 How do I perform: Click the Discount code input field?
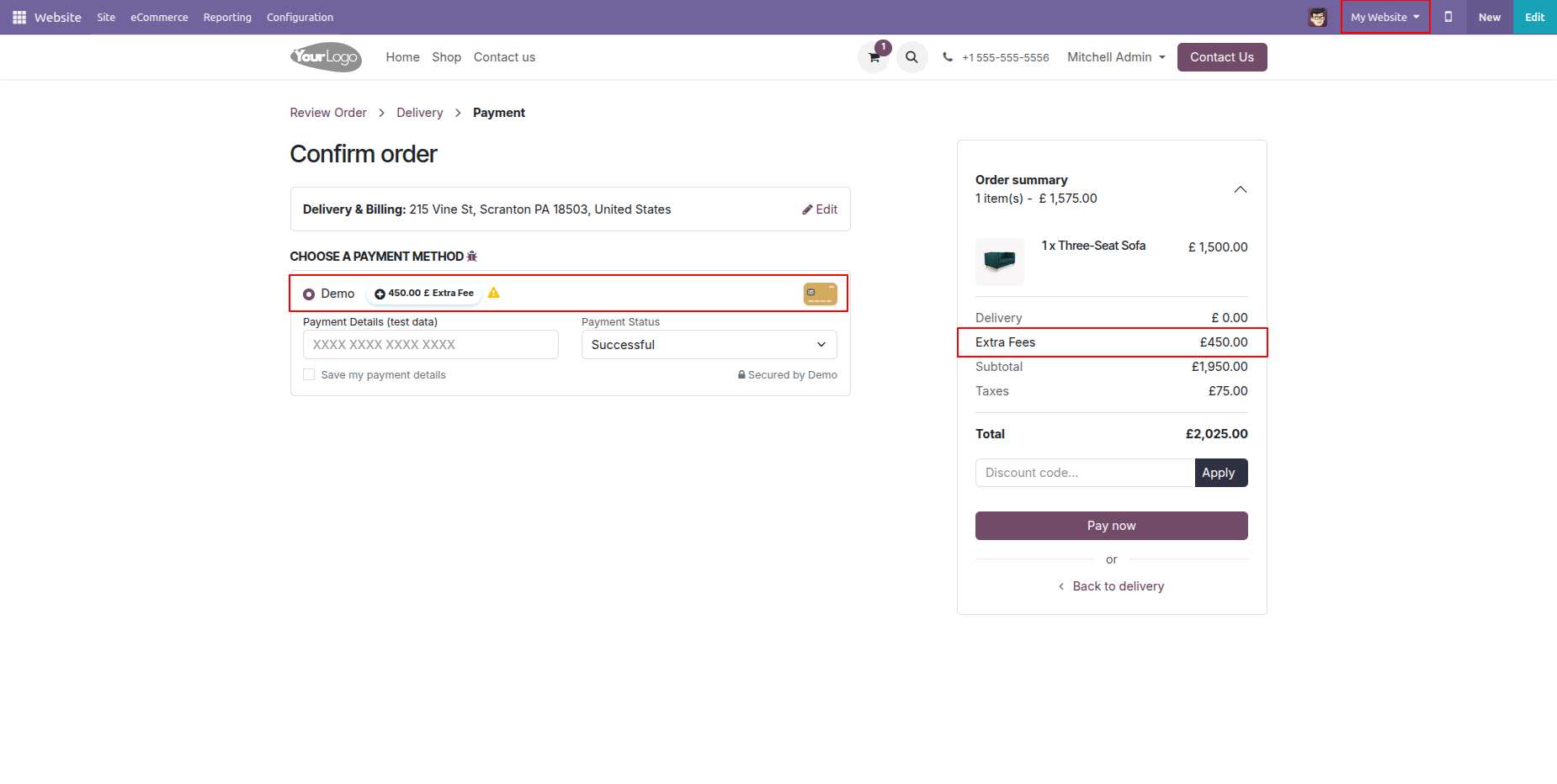tap(1084, 473)
